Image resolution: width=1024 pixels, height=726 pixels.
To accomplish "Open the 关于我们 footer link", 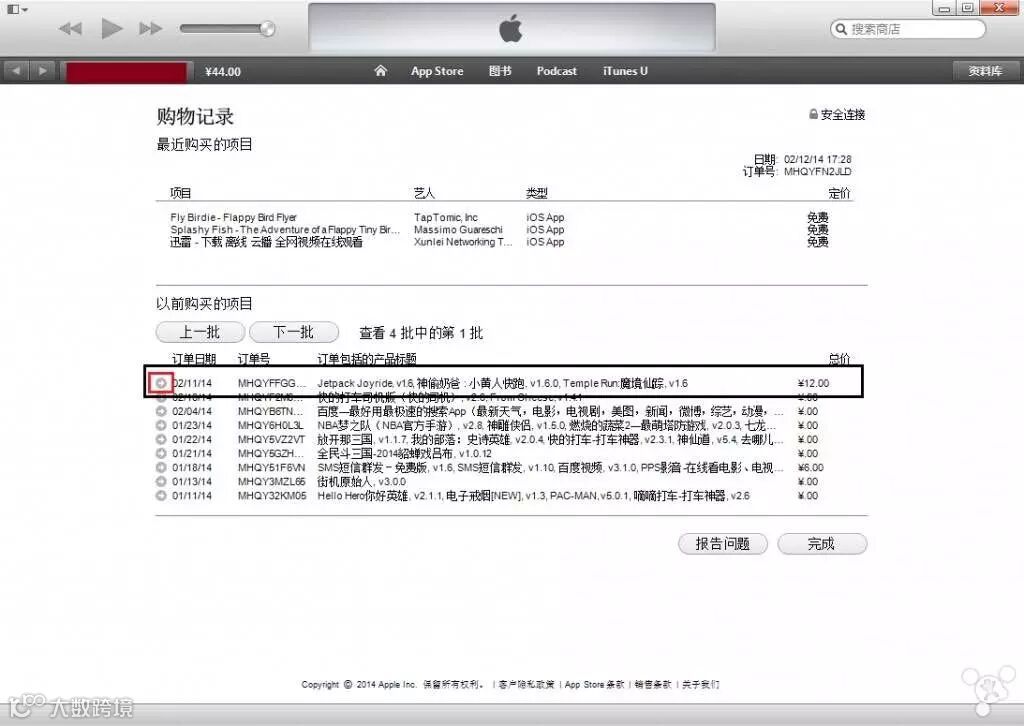I will 701,685.
